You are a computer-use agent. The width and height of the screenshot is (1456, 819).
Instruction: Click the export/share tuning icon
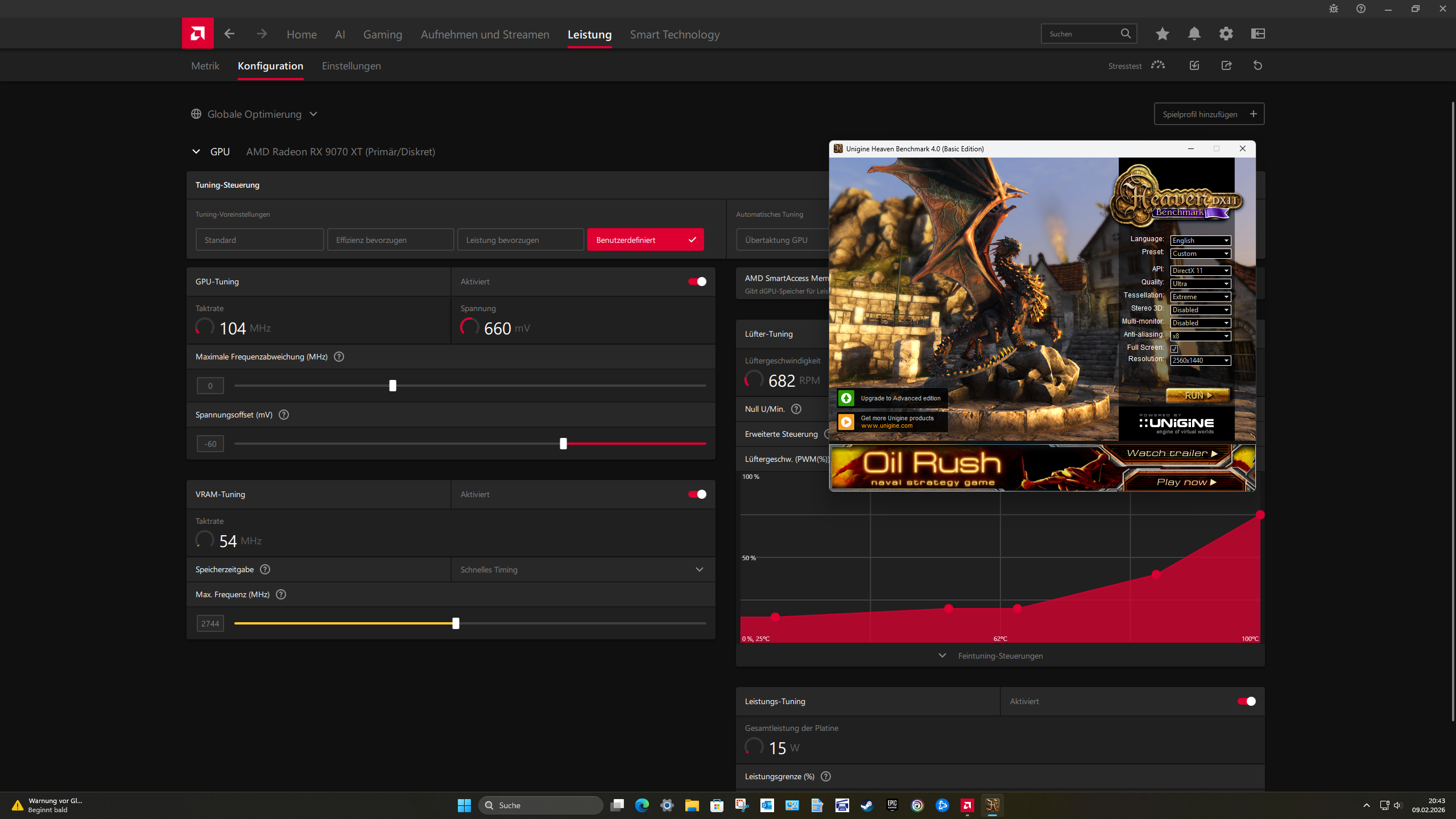pos(1226,65)
